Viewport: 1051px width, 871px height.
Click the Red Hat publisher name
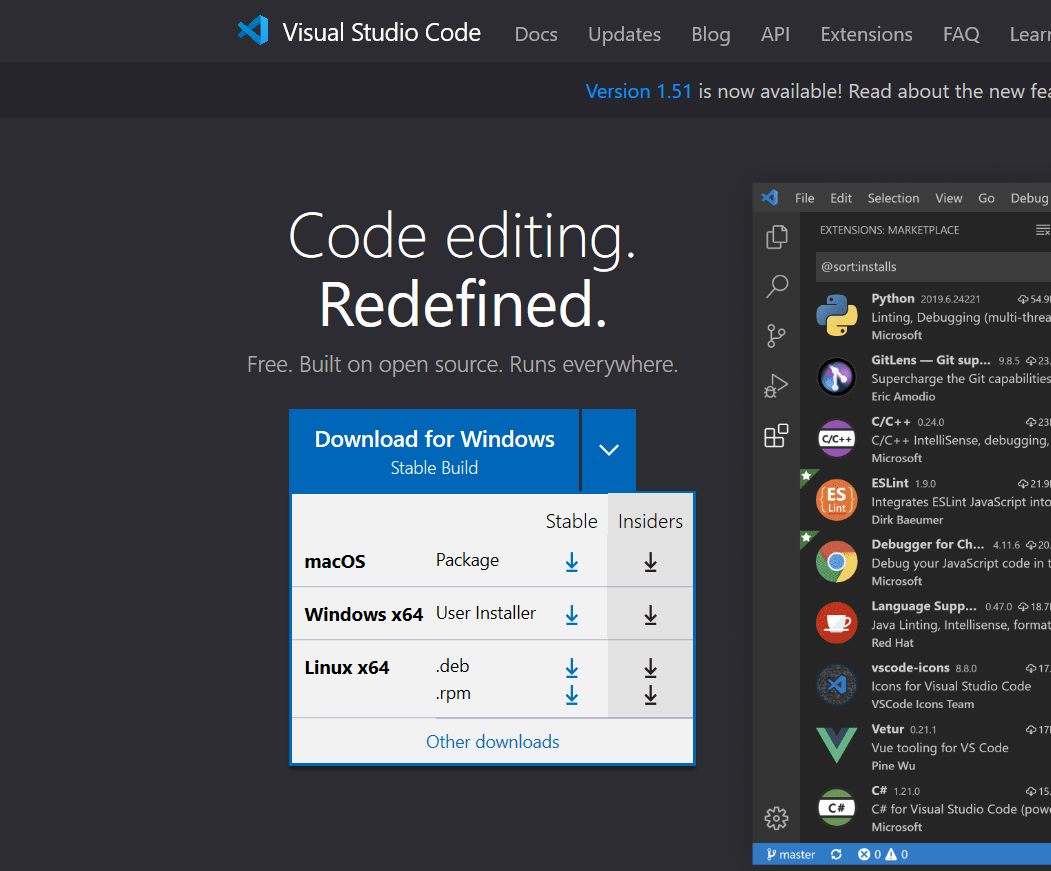click(x=892, y=642)
